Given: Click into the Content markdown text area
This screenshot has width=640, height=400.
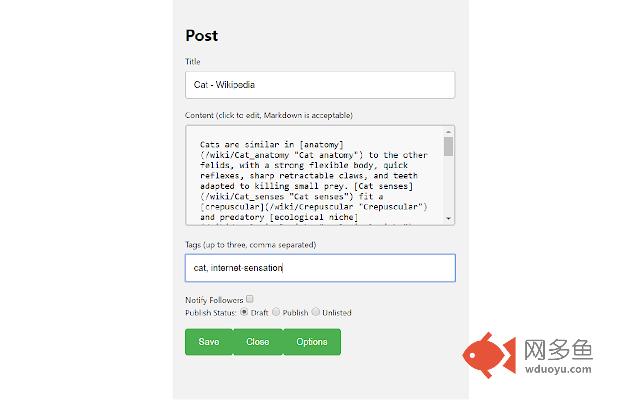Looking at the screenshot, I should (x=314, y=176).
